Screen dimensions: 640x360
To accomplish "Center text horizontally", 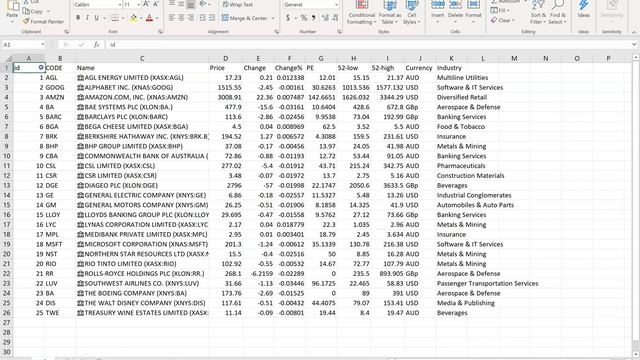I will [x=181, y=18].
